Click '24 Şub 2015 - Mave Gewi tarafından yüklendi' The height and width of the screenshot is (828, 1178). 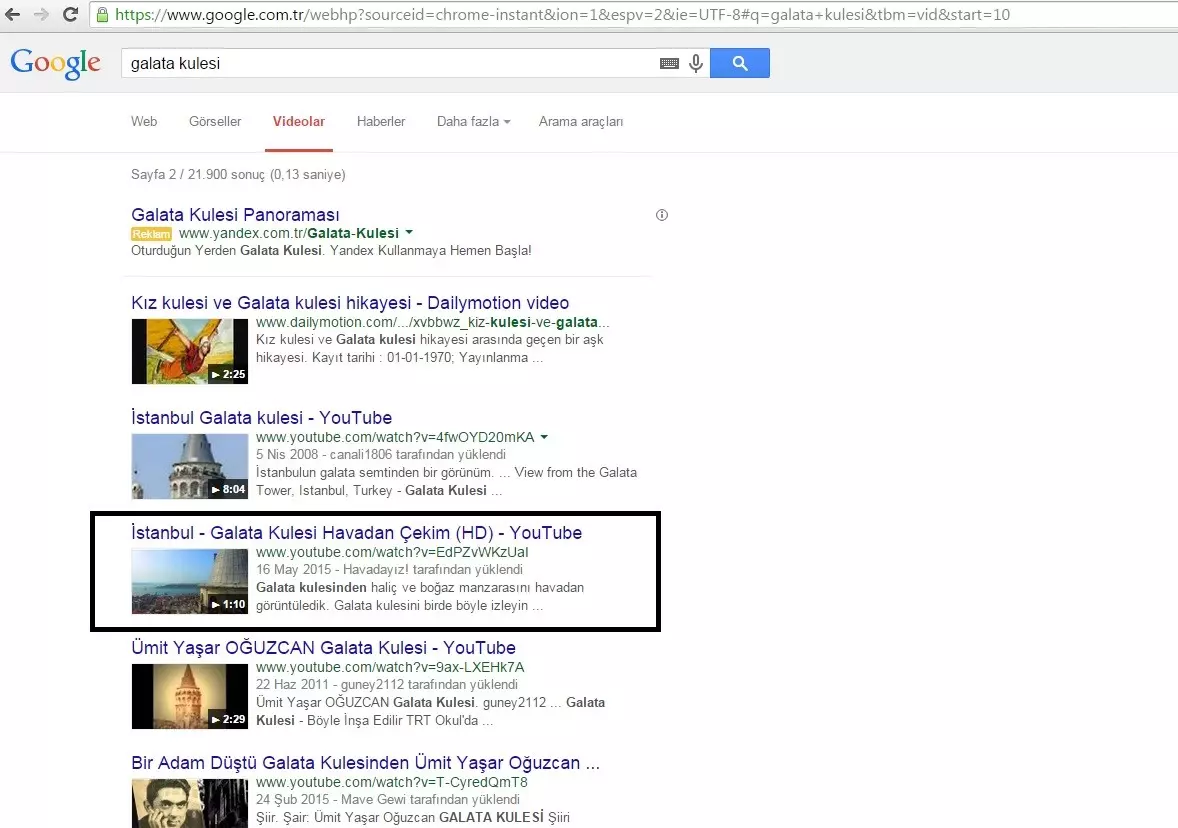point(388,799)
